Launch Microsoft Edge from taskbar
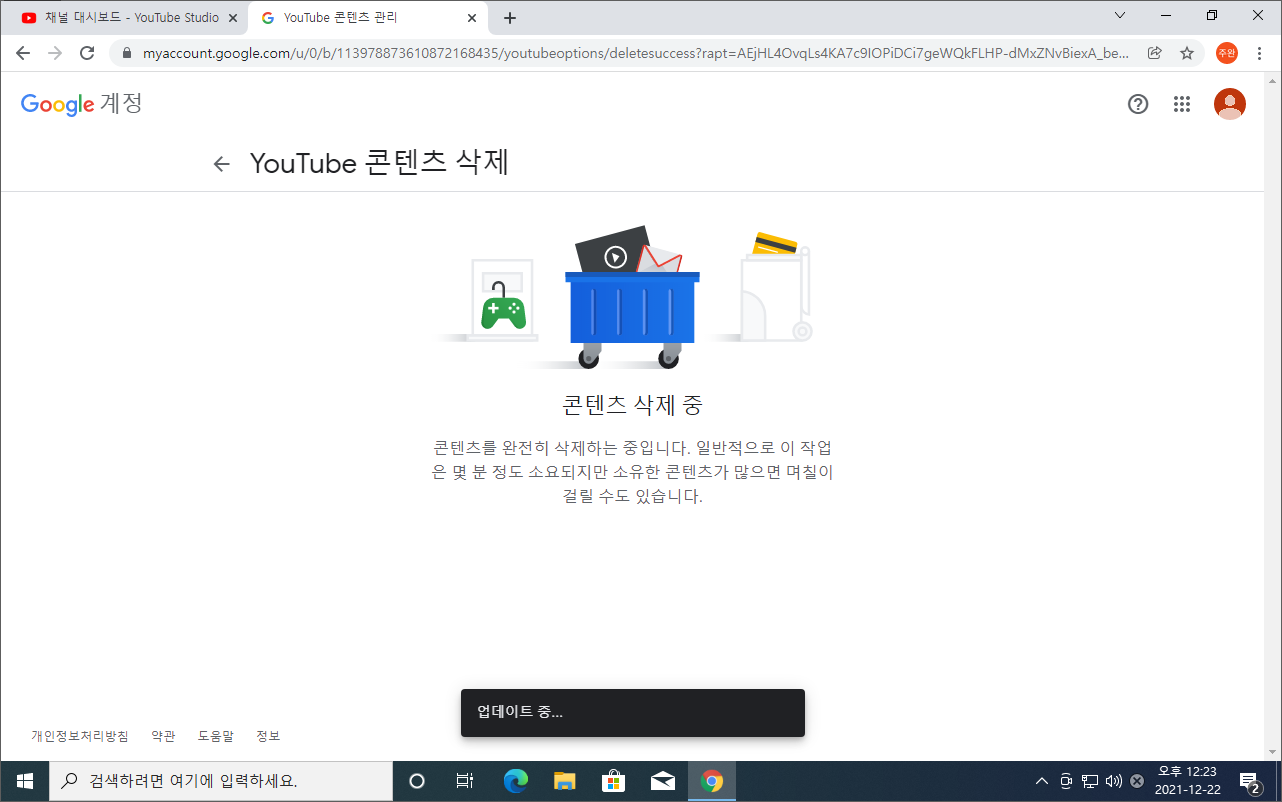Image resolution: width=1282 pixels, height=802 pixels. (x=515, y=781)
